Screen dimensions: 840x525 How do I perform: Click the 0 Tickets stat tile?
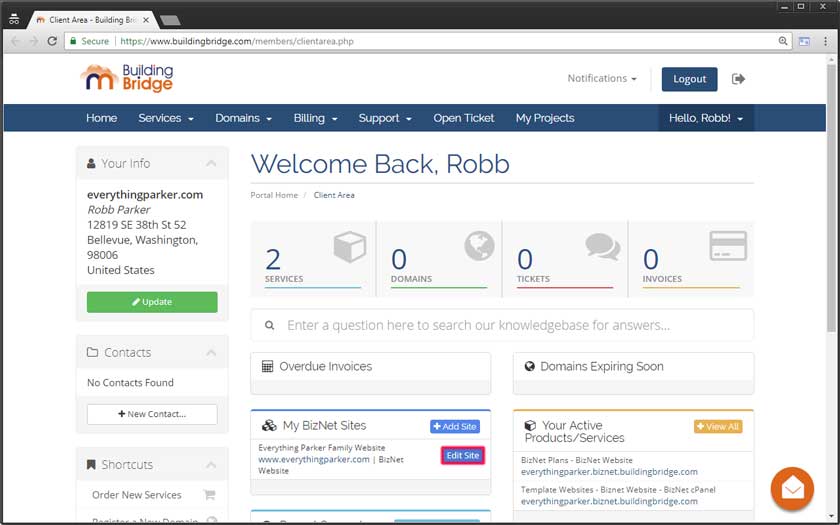click(x=565, y=259)
